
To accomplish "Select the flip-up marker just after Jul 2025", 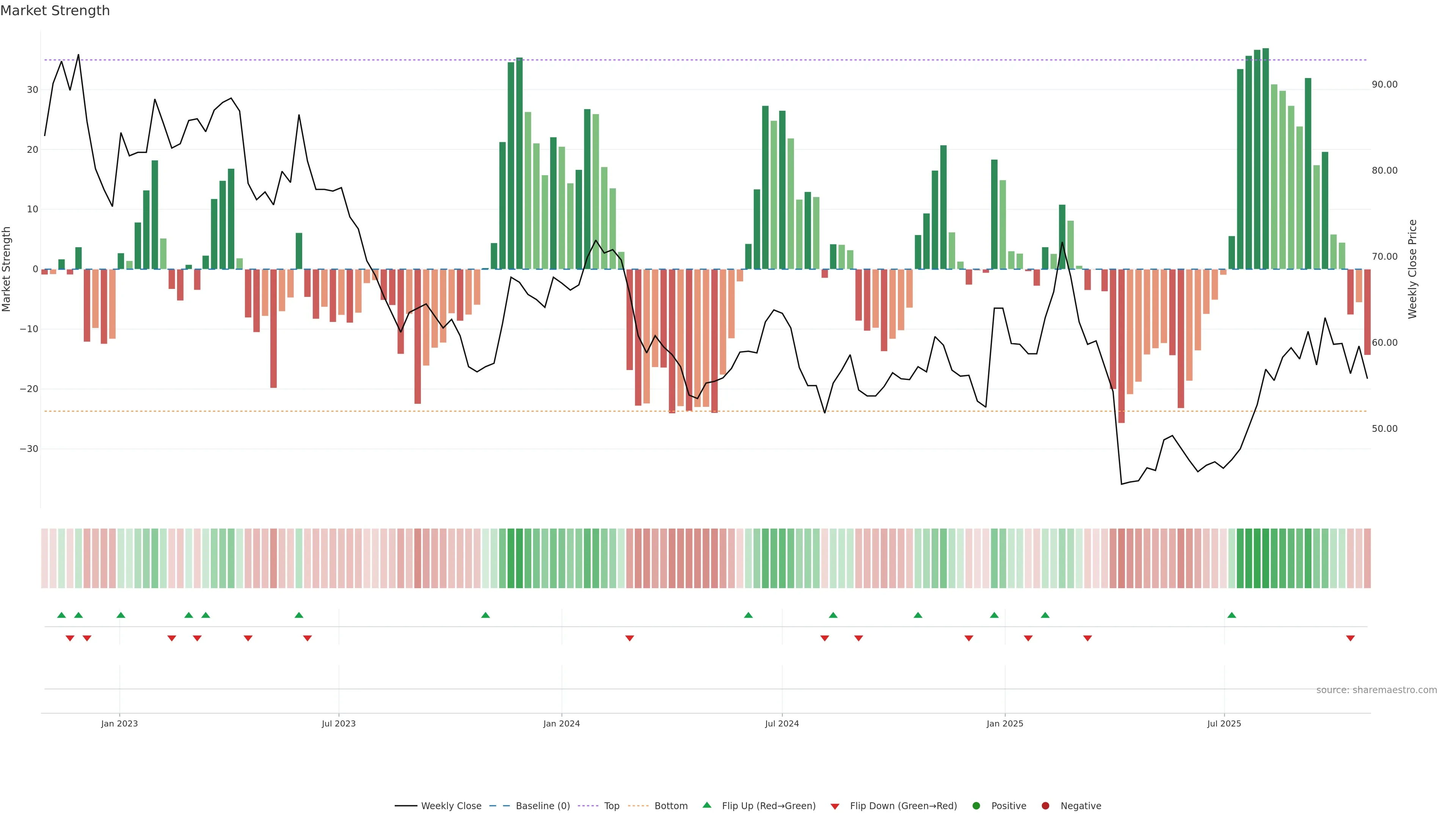I will tap(1232, 615).
